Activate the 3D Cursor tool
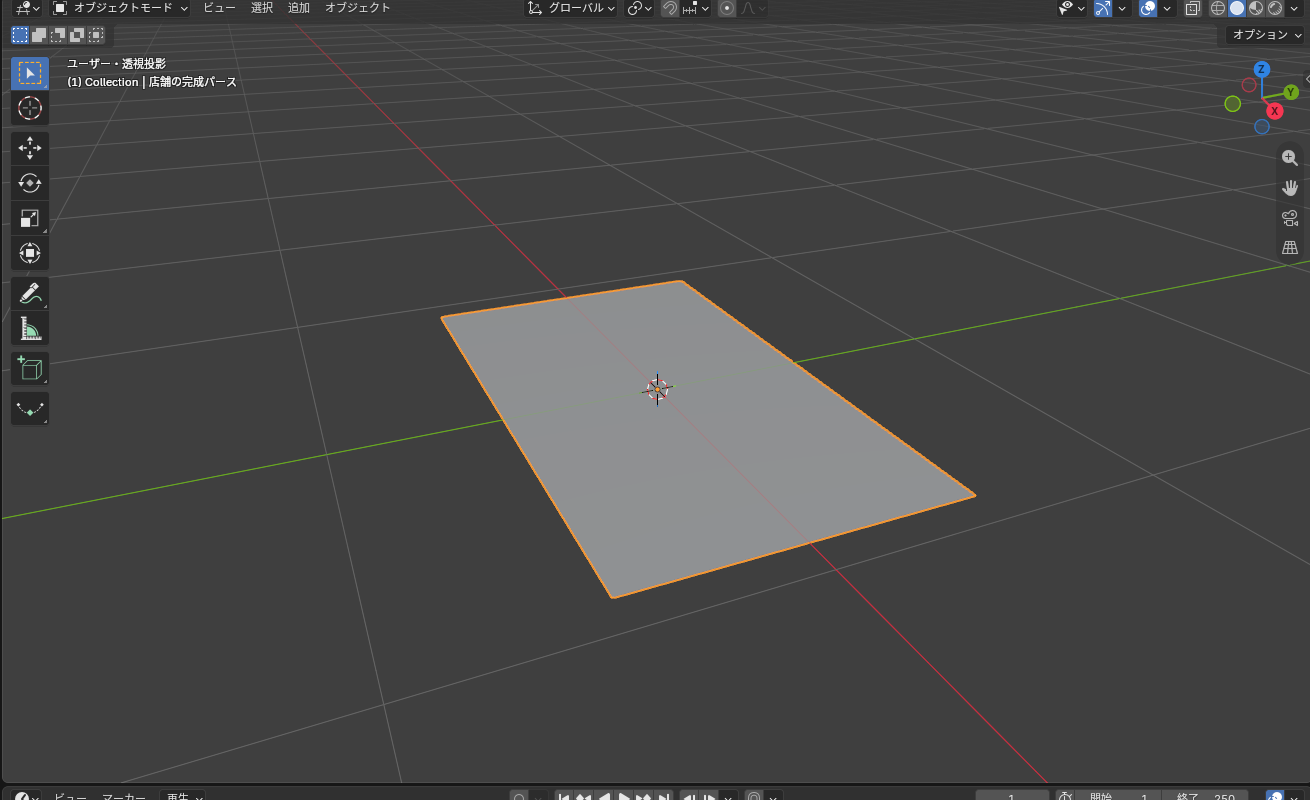This screenshot has width=1310, height=800. (30, 108)
